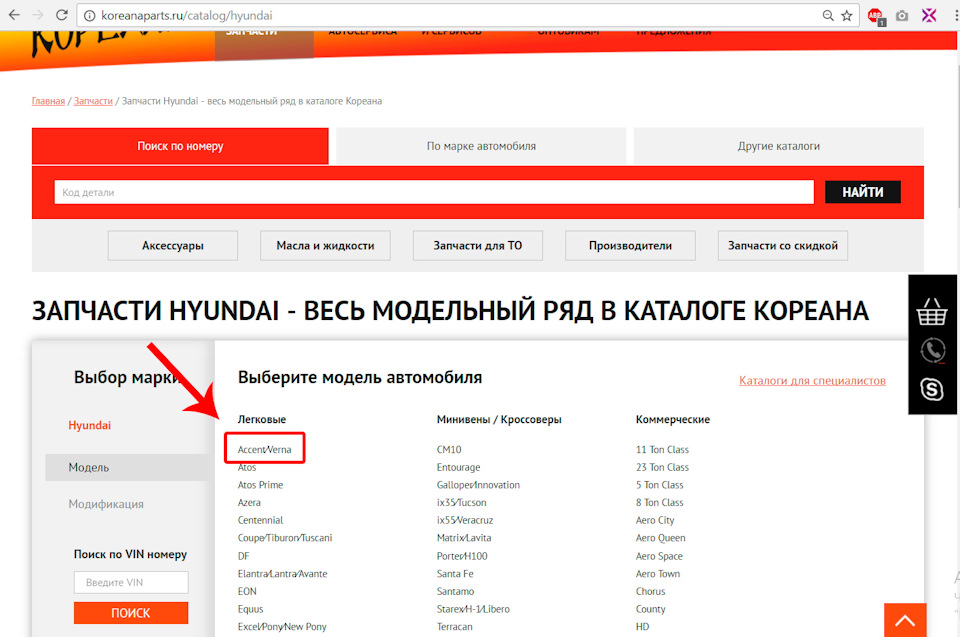Open Масла и жидкости category
960x637 pixels.
tap(325, 246)
